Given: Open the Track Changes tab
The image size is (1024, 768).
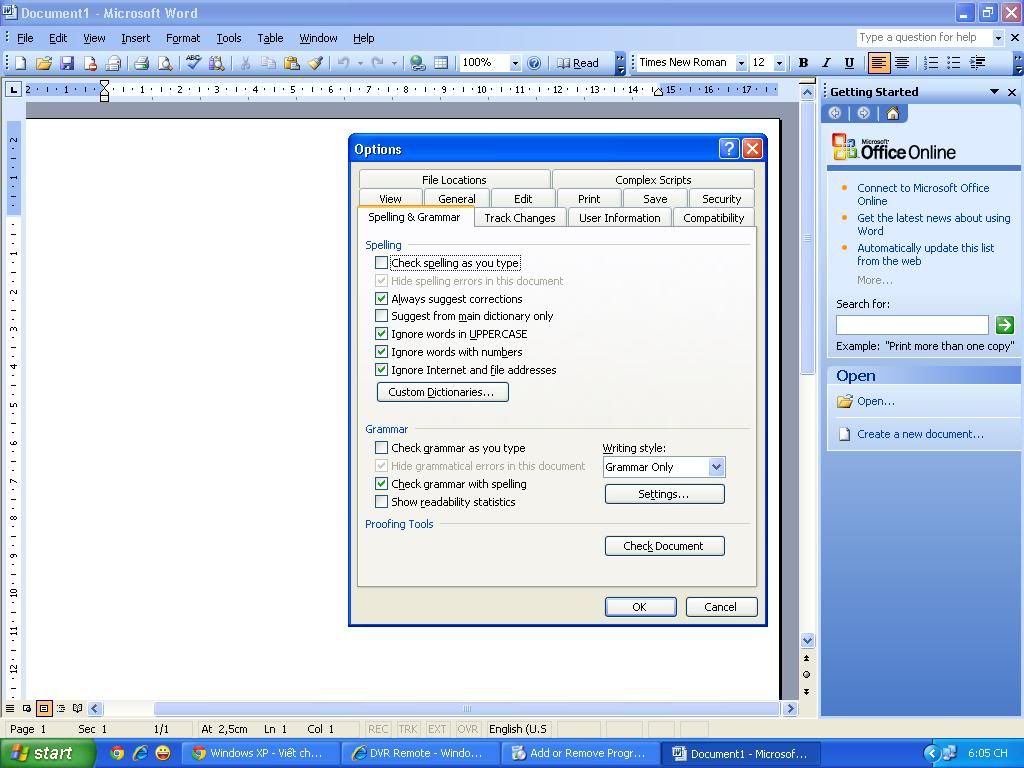Looking at the screenshot, I should click(520, 217).
